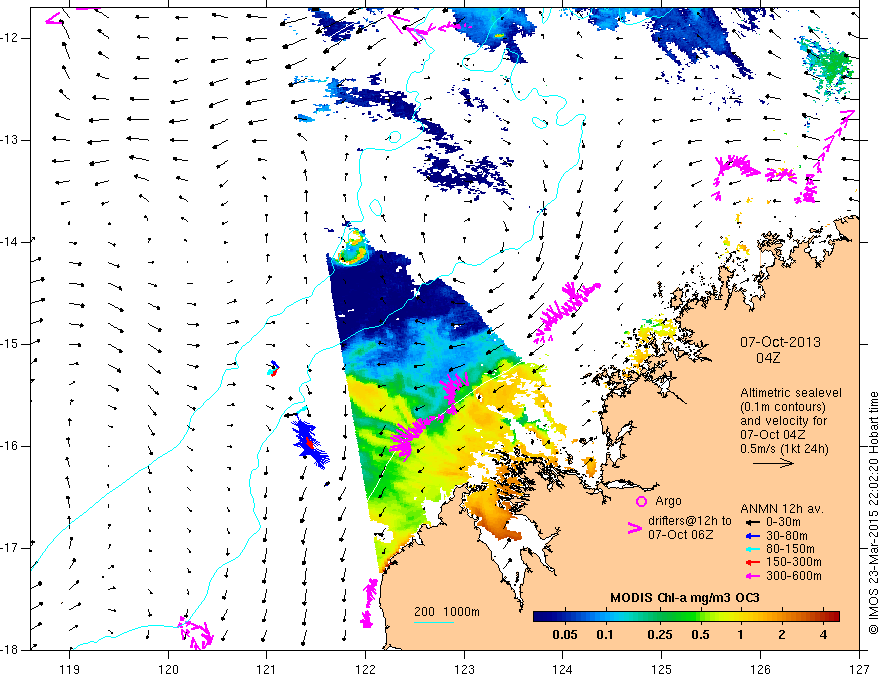Click the "04Z" time label under date
Viewport: 880px width, 680px height.
pyautogui.click(x=768, y=358)
